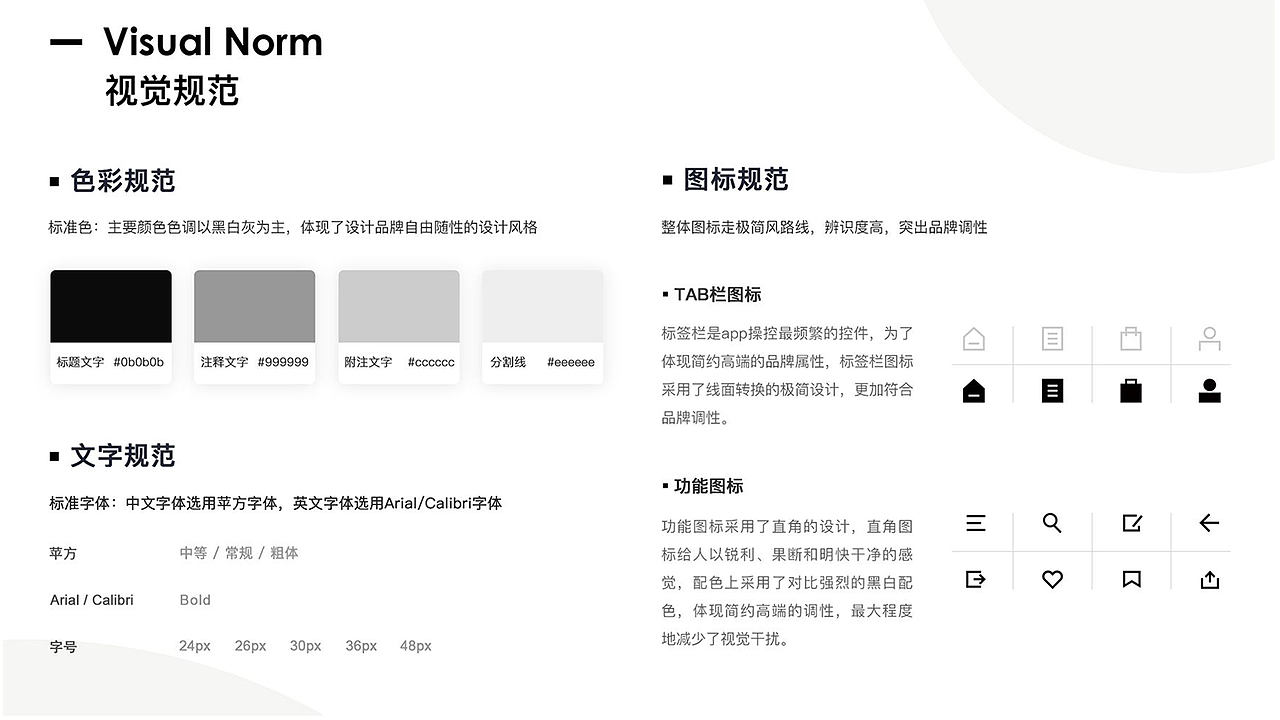Click the 图标规范 section heading
Image resolution: width=1280 pixels, height=720 pixels.
coord(736,180)
